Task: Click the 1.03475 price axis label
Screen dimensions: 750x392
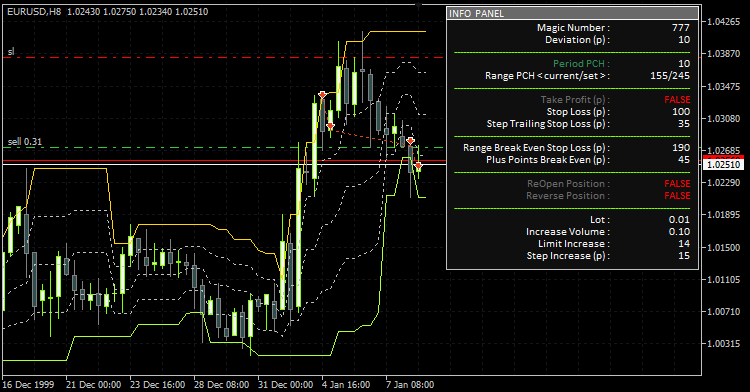Action: [x=724, y=87]
